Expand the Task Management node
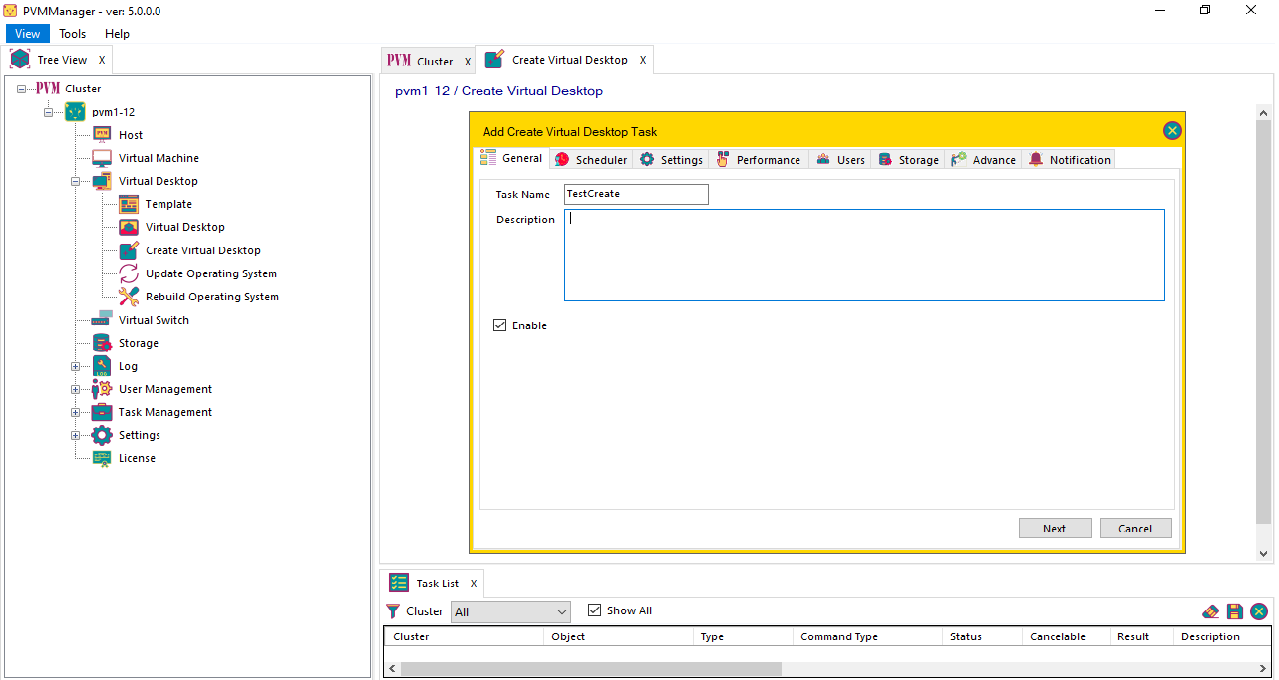This screenshot has width=1279, height=680. [75, 412]
